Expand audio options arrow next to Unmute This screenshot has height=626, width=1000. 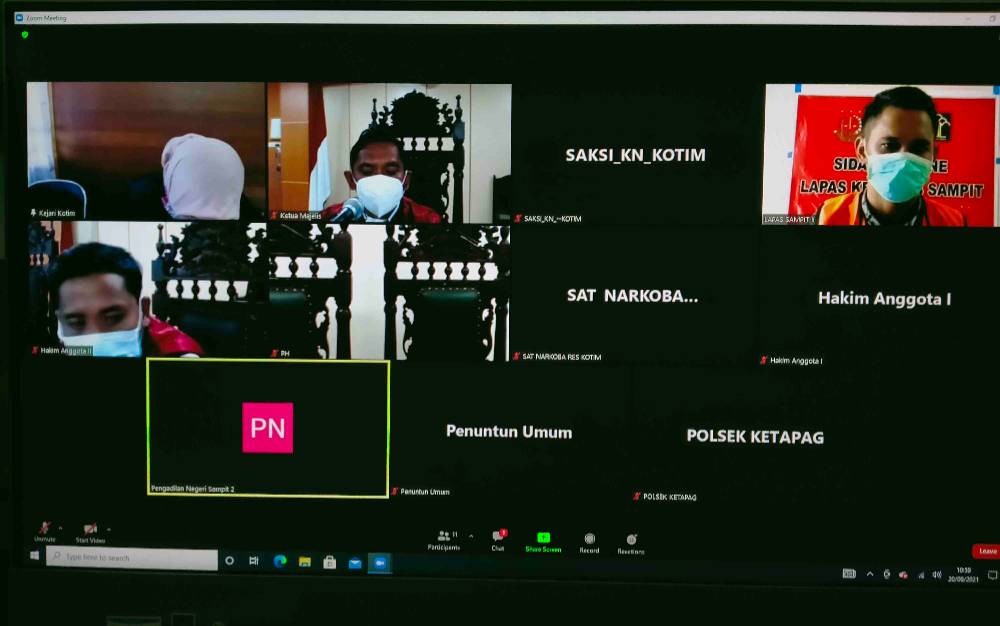pyautogui.click(x=61, y=528)
